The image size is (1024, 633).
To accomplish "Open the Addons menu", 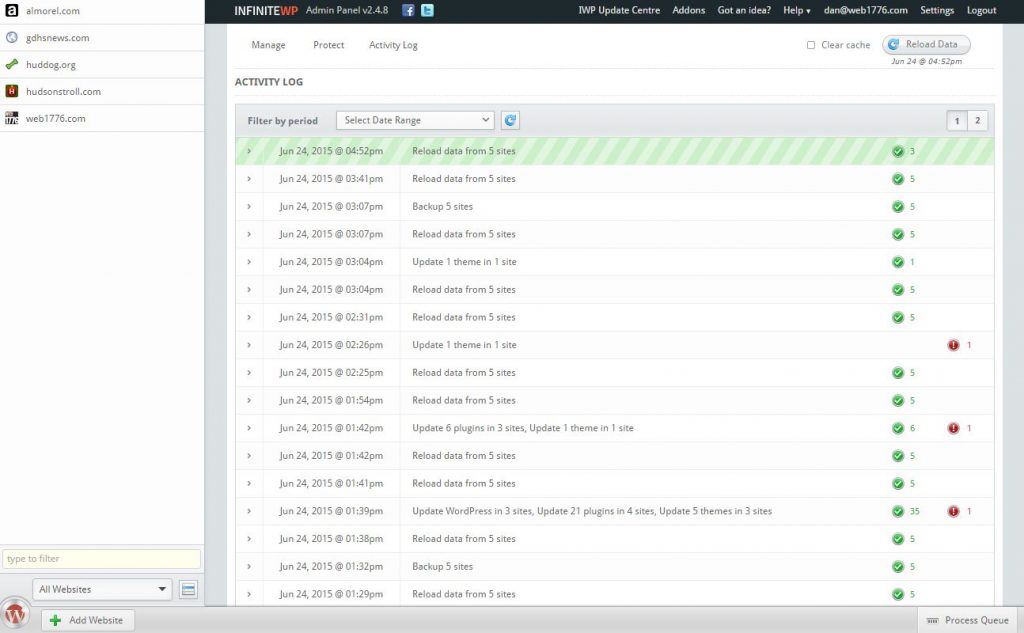I will 689,10.
